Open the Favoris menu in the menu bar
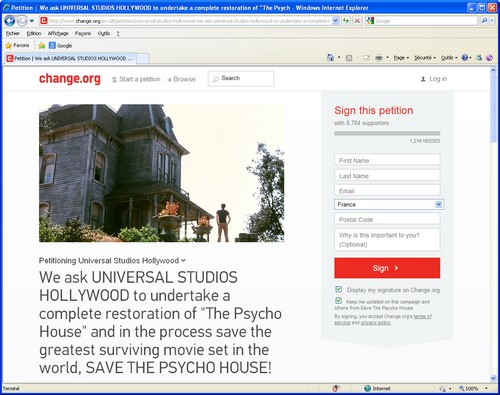Viewport: 500px width, 395px height. [x=83, y=33]
